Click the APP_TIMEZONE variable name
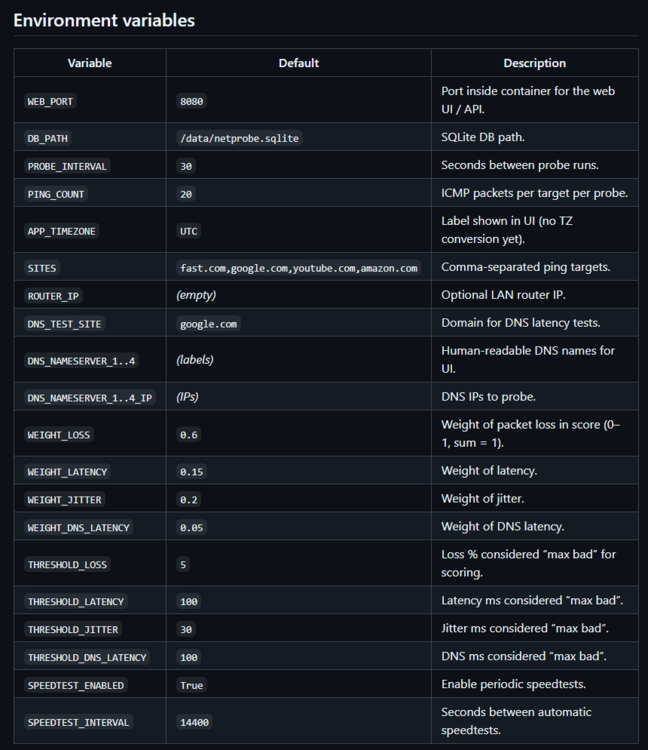648x750 pixels. [x=61, y=231]
